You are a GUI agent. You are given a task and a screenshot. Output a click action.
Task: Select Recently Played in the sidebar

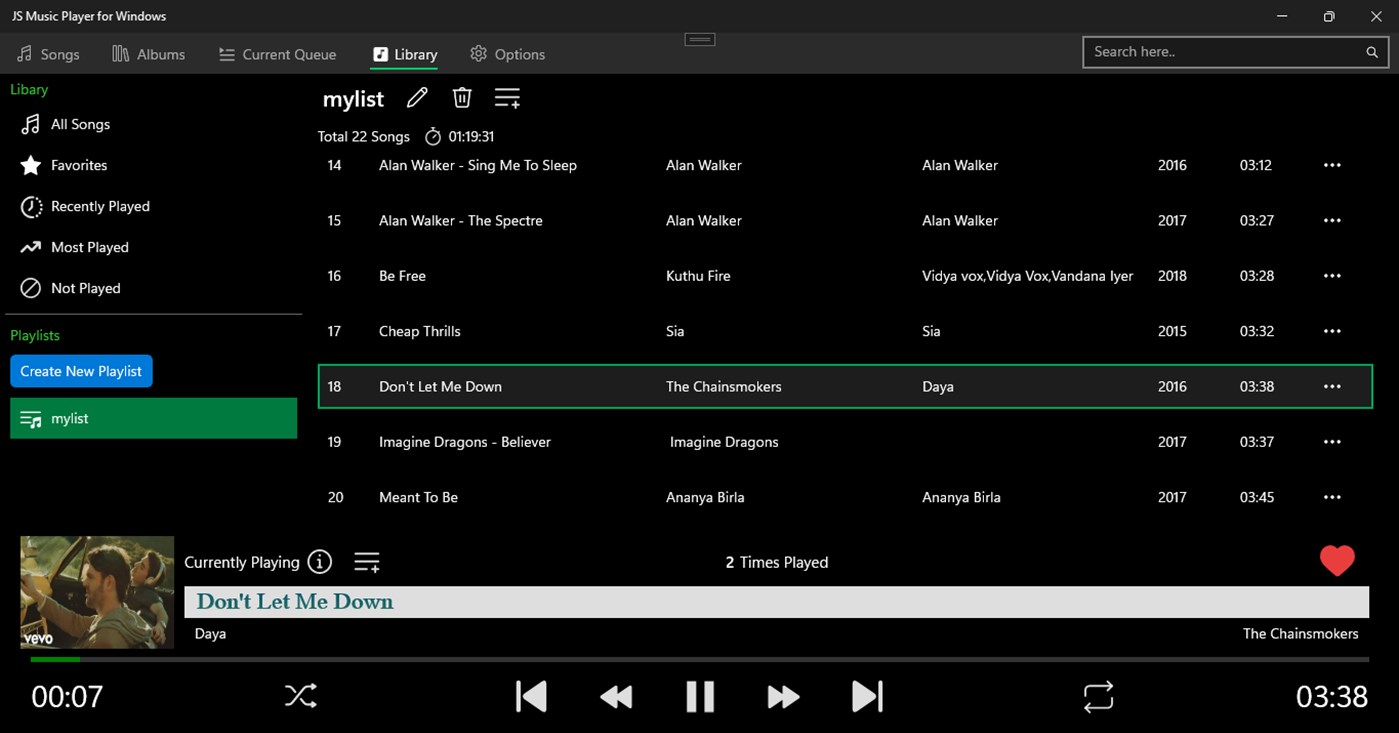coord(100,206)
